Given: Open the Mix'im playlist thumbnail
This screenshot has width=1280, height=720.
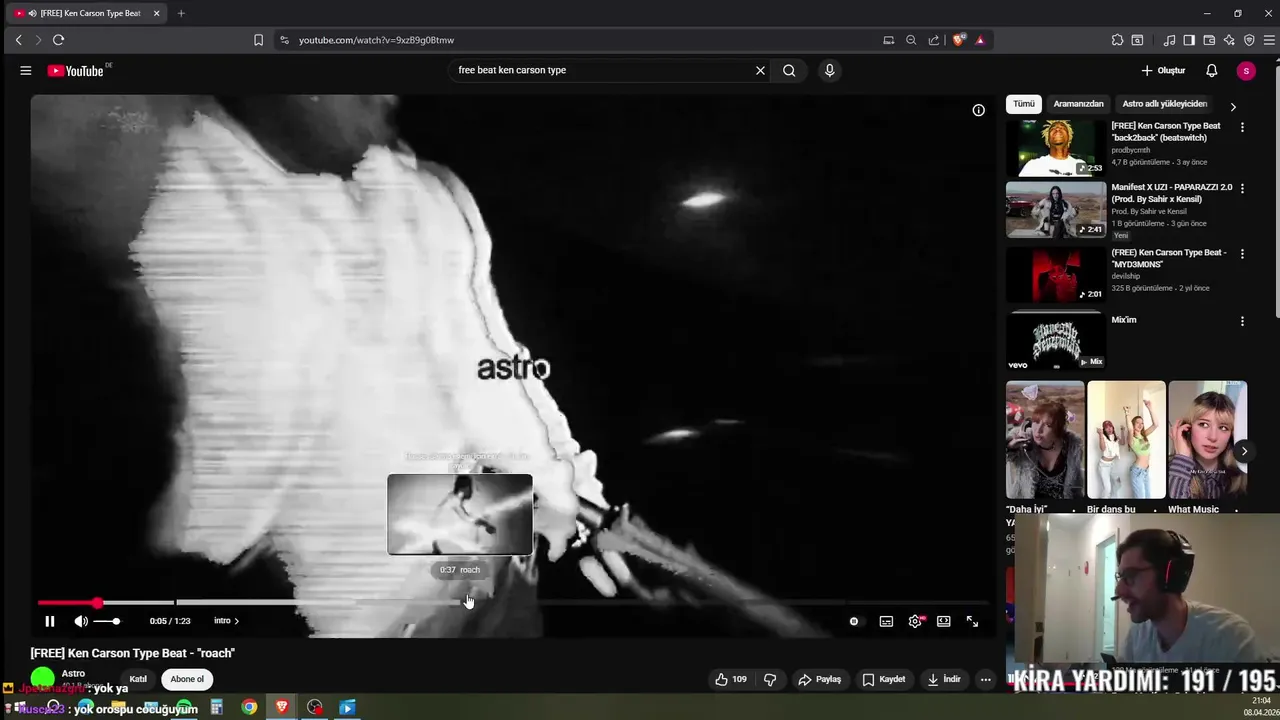Looking at the screenshot, I should click(1056, 341).
